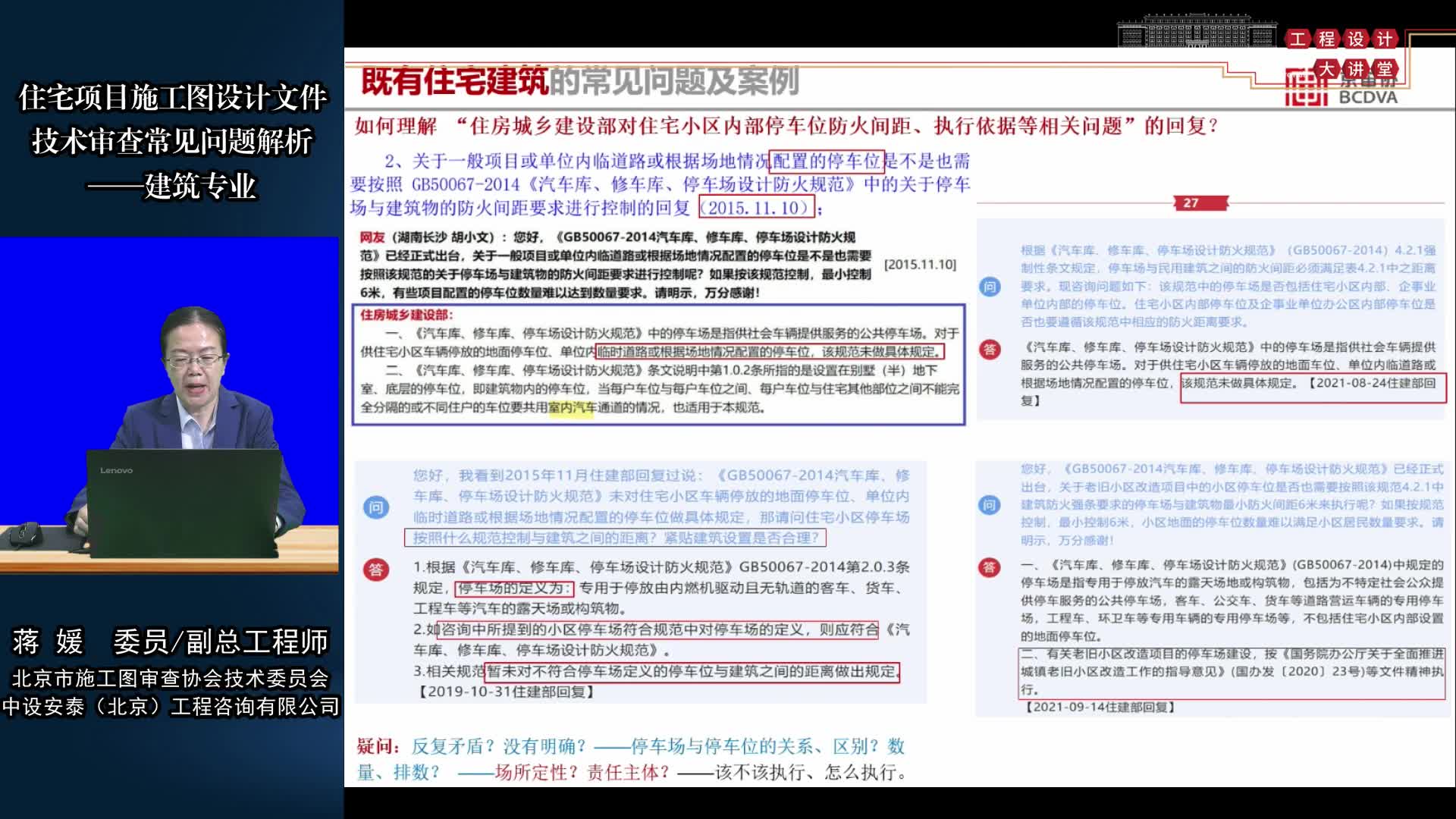Click the subtitle ——建筑专业
This screenshot has height=819, width=1456.
click(172, 186)
